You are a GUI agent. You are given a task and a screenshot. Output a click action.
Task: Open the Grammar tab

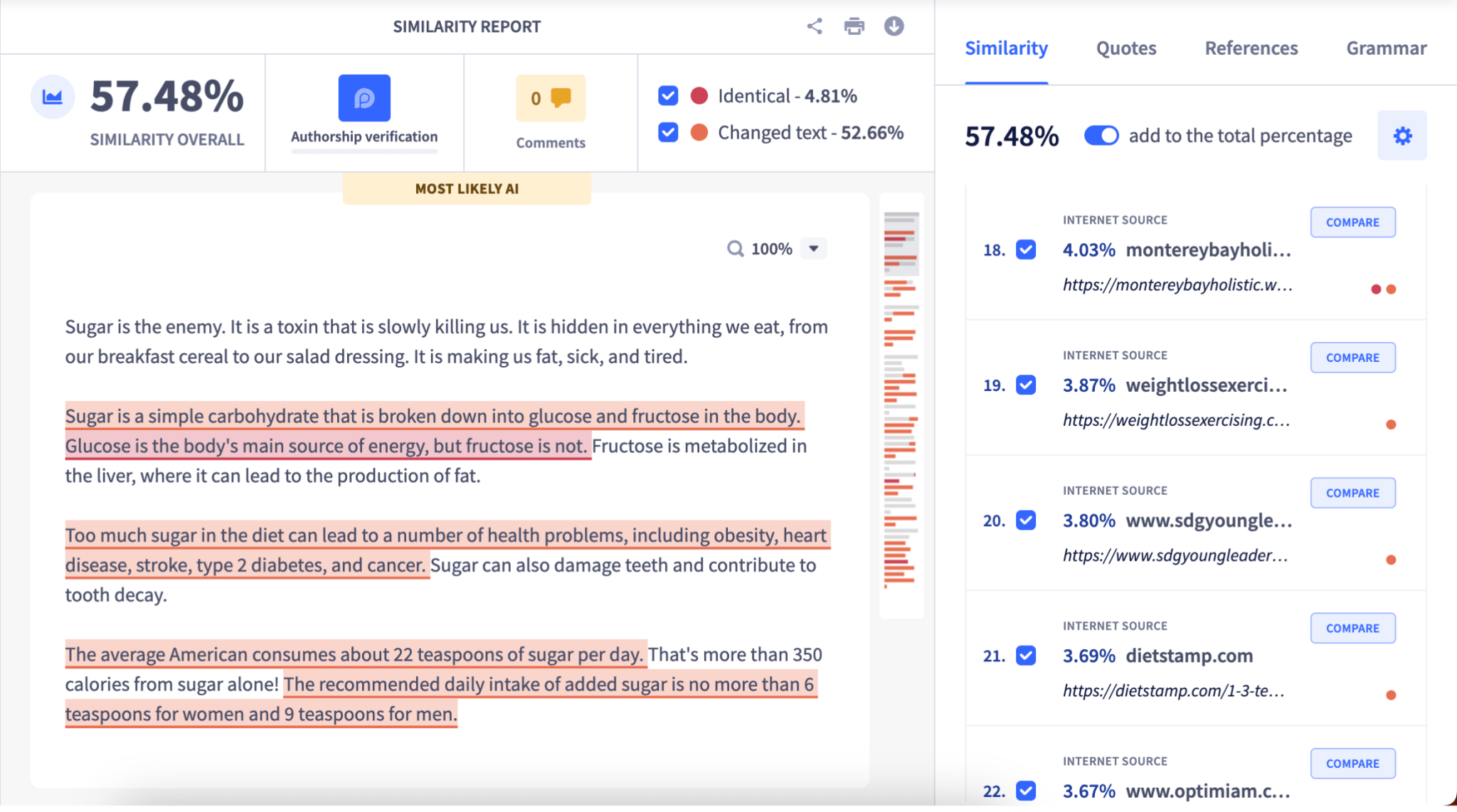(1386, 48)
